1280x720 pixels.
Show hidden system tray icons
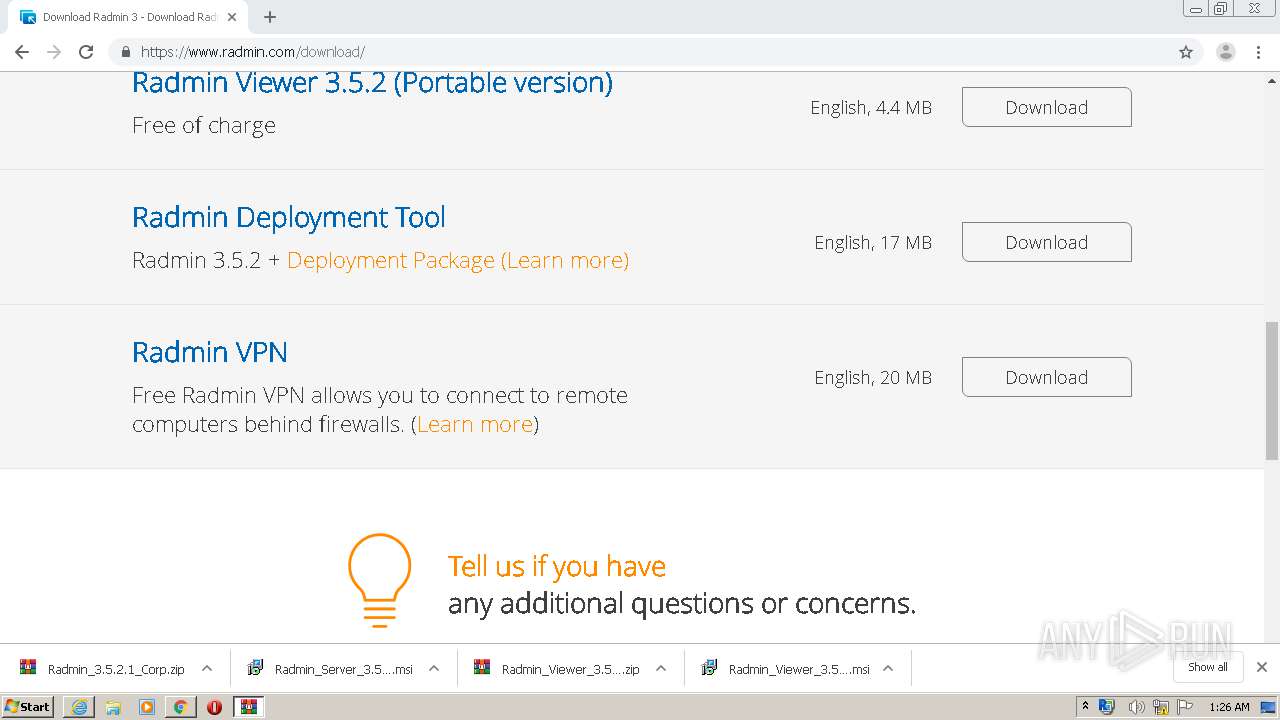pyautogui.click(x=1085, y=707)
